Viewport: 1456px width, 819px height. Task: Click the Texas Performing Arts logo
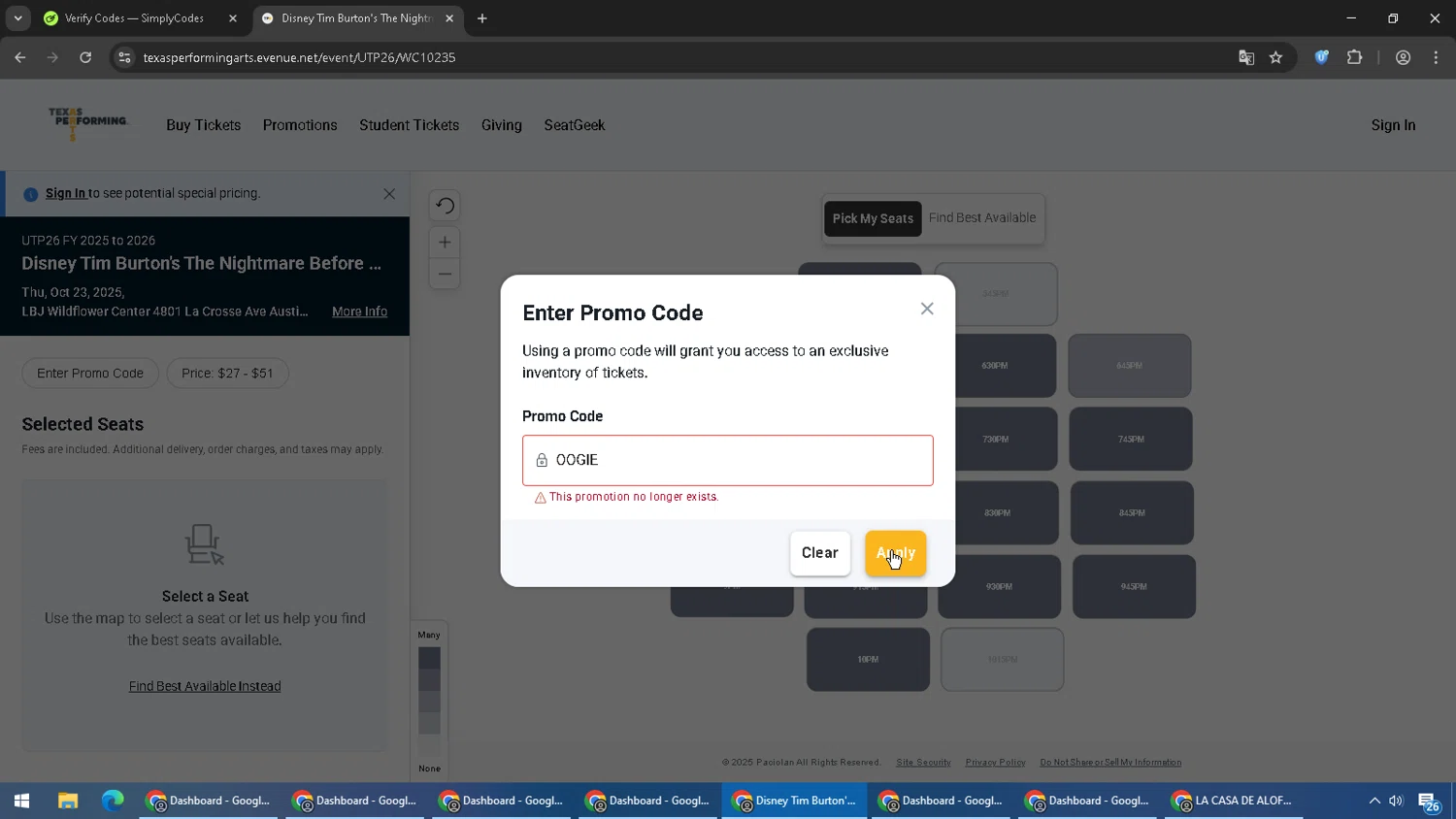88,123
